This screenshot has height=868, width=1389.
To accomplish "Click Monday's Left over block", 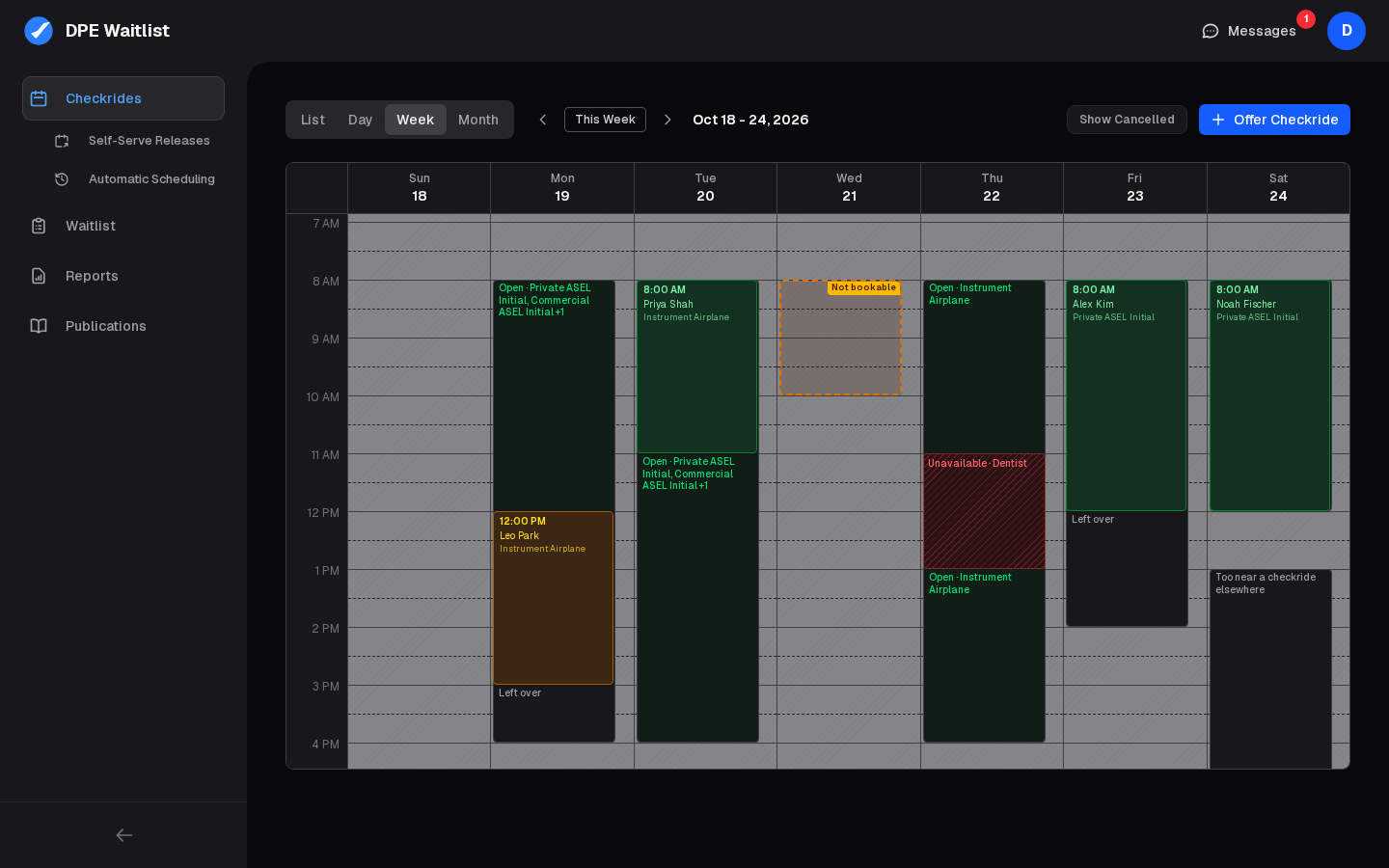I will coord(554,714).
